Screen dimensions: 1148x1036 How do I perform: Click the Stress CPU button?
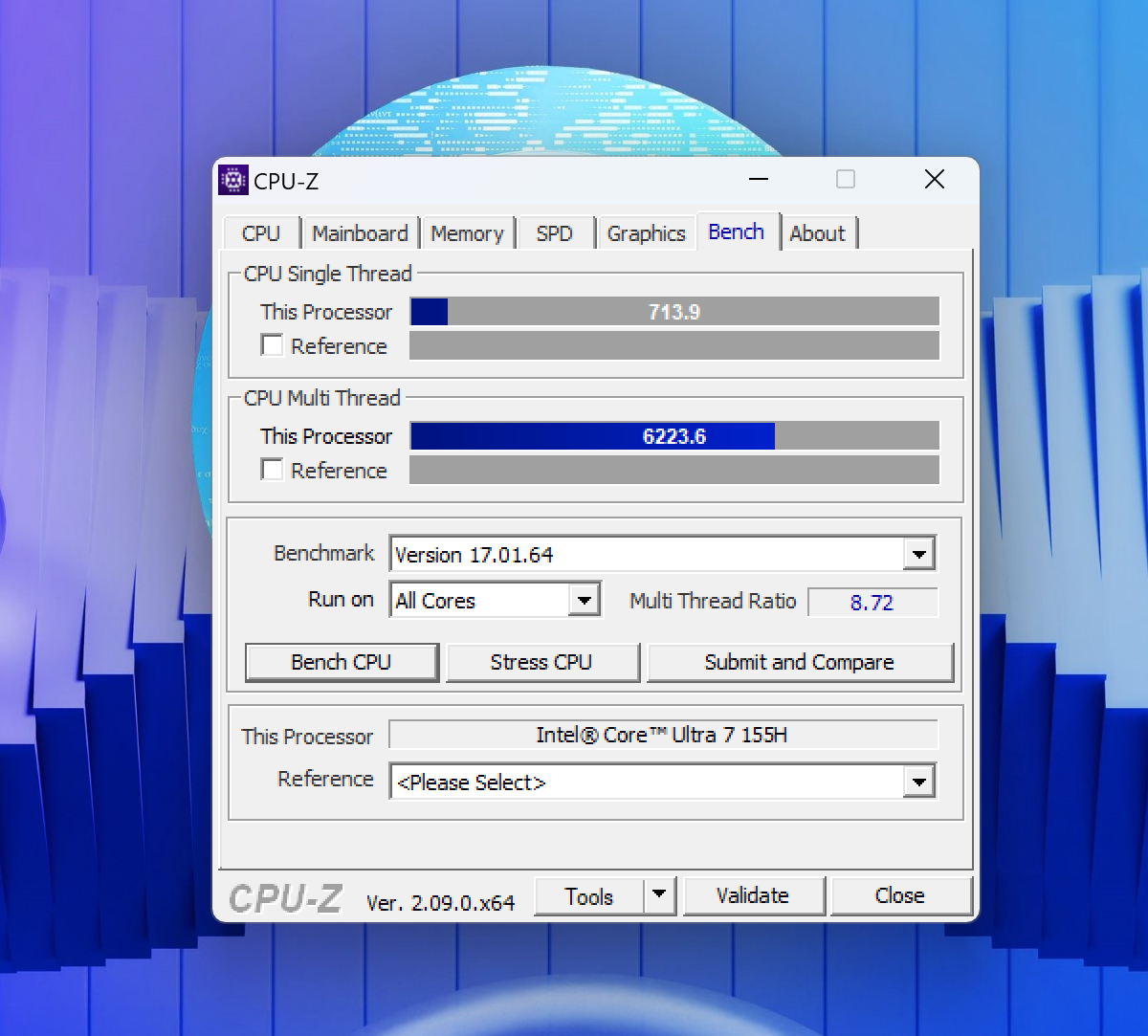pyautogui.click(x=541, y=662)
